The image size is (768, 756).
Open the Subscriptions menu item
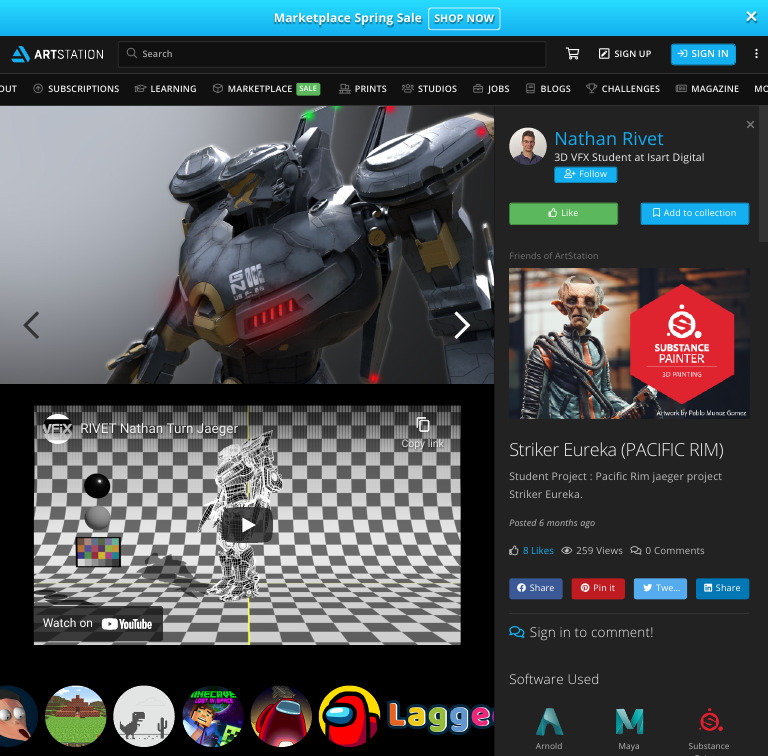tap(76, 89)
